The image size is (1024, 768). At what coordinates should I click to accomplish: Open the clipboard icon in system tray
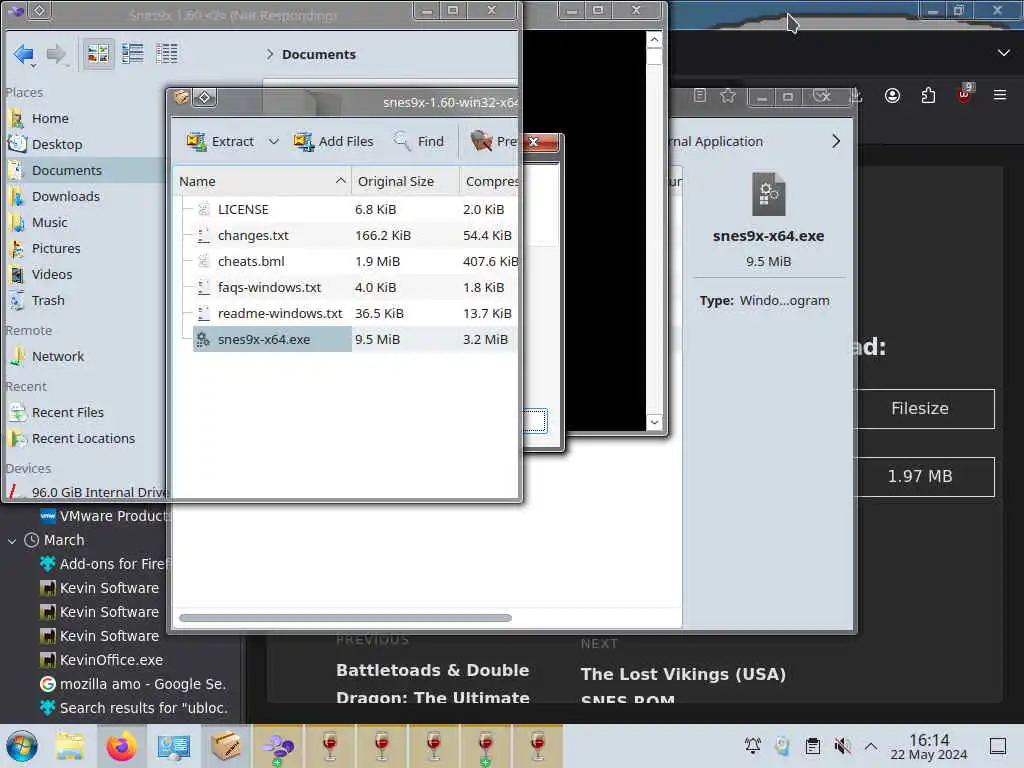[812, 746]
